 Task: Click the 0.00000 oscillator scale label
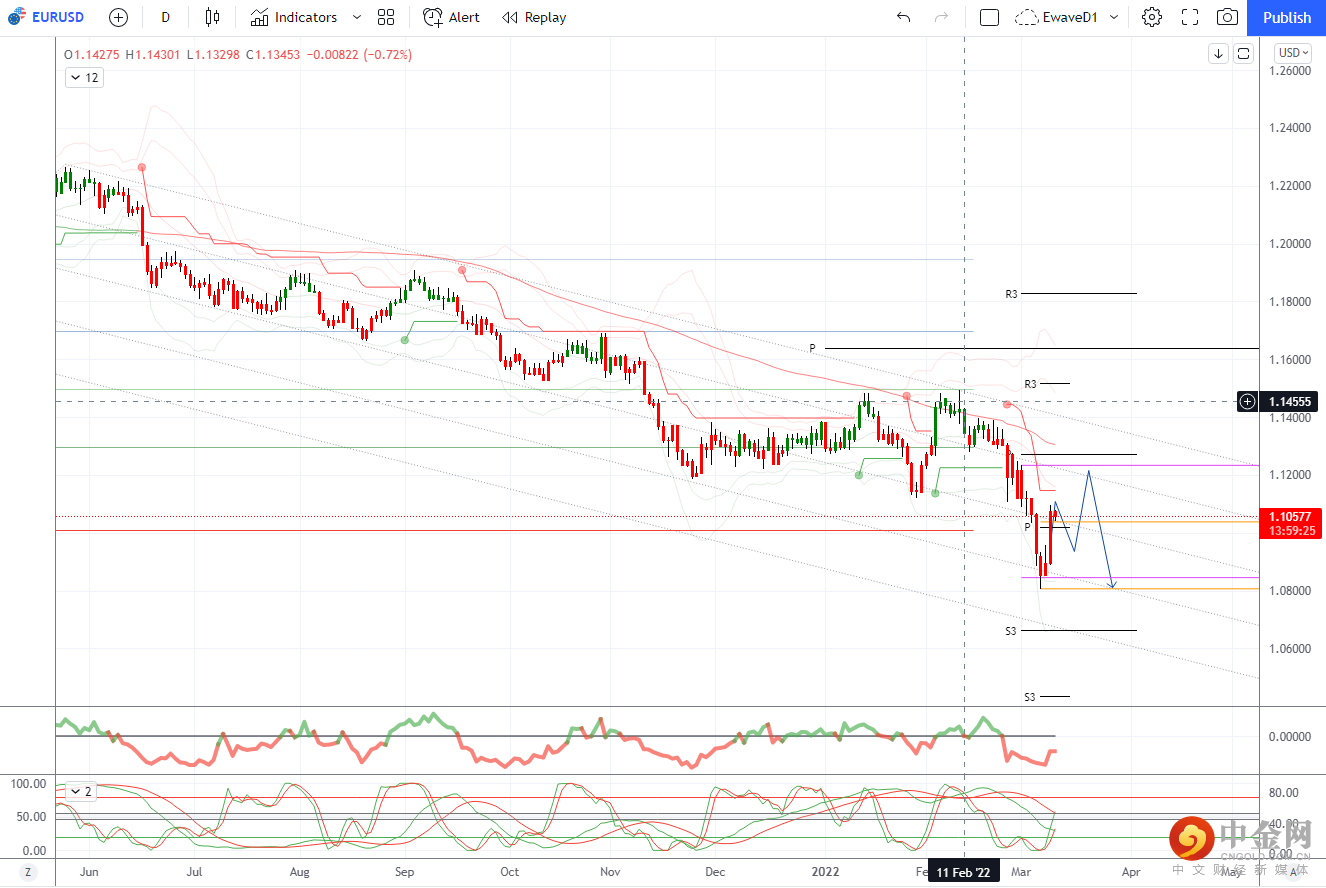pos(1290,737)
